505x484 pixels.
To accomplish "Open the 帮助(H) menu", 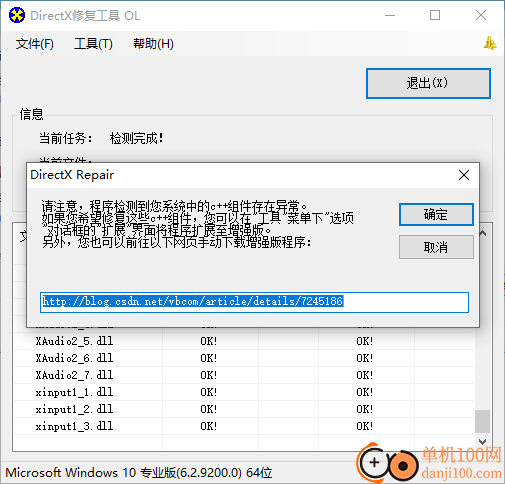I will (153, 44).
